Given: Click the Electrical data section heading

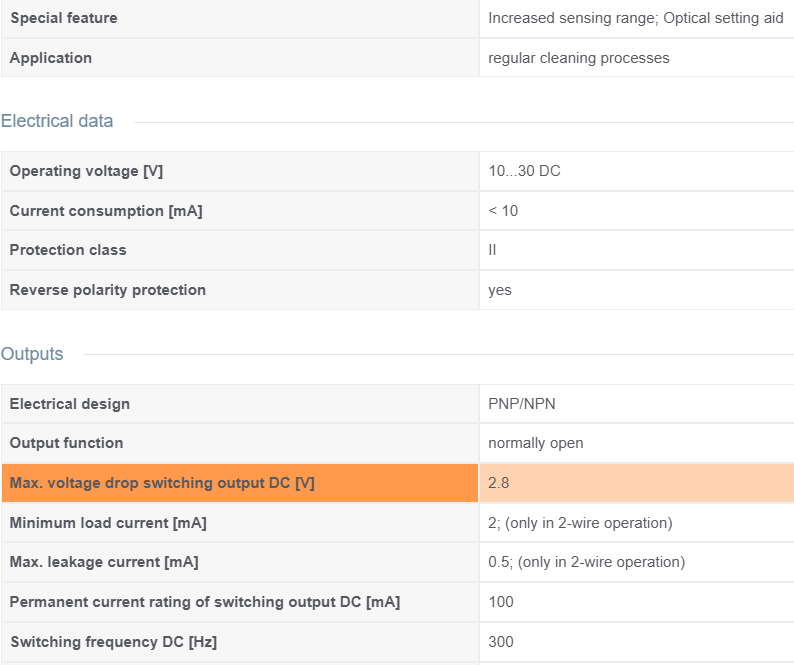Looking at the screenshot, I should tap(57, 121).
